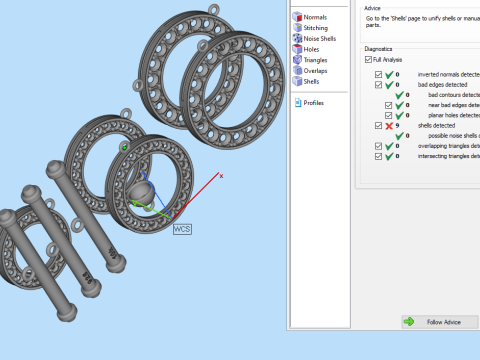Toggle overlapping triangles detected checkbox
Viewport: 480px width, 360px height.
[378, 146]
